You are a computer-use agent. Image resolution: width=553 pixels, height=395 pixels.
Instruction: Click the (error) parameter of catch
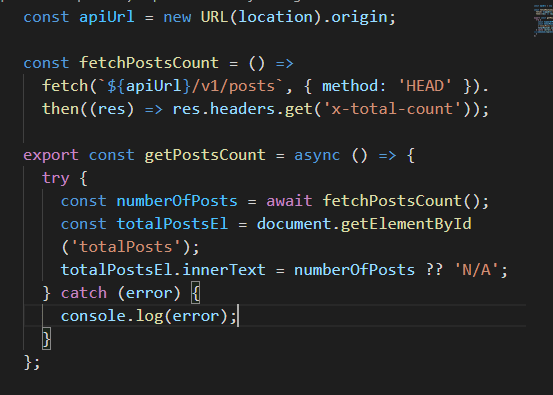click(x=149, y=293)
